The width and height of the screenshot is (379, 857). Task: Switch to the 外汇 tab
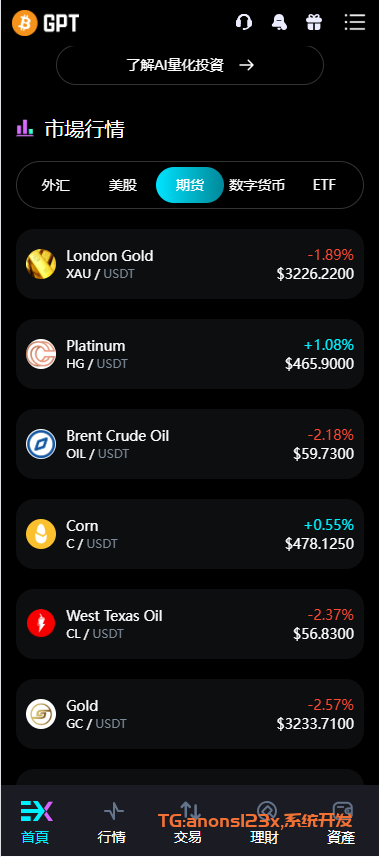point(56,185)
